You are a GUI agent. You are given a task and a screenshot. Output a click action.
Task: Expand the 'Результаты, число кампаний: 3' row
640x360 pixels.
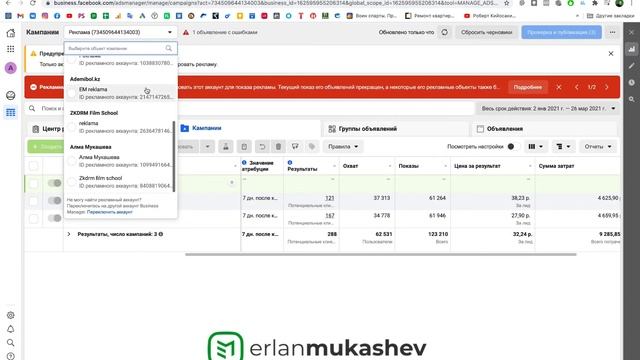(x=69, y=234)
